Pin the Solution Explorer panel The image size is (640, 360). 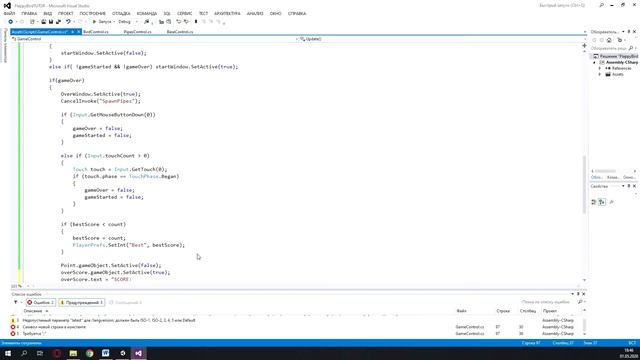click(x=629, y=31)
